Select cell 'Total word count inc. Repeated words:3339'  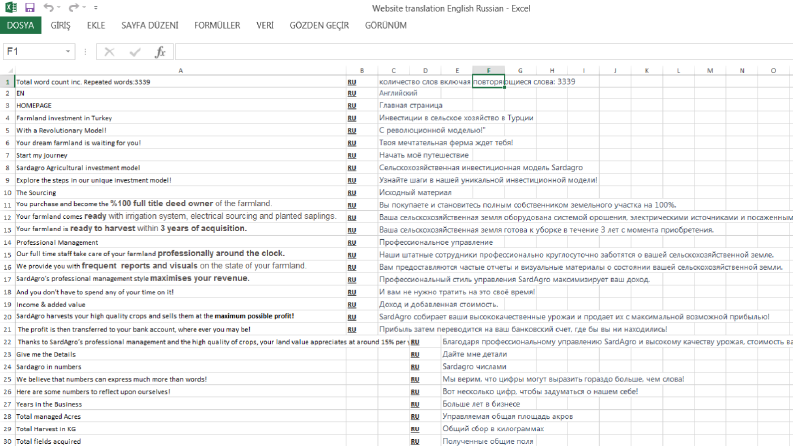click(181, 81)
